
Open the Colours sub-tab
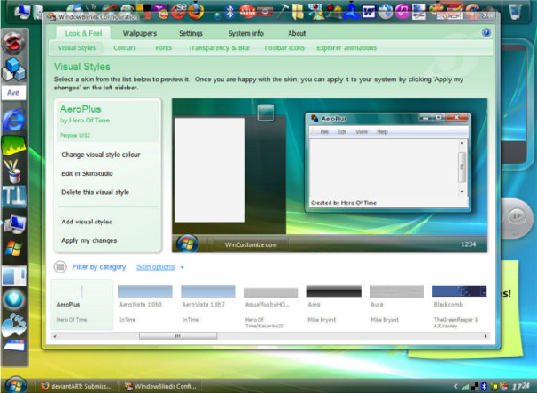(124, 48)
